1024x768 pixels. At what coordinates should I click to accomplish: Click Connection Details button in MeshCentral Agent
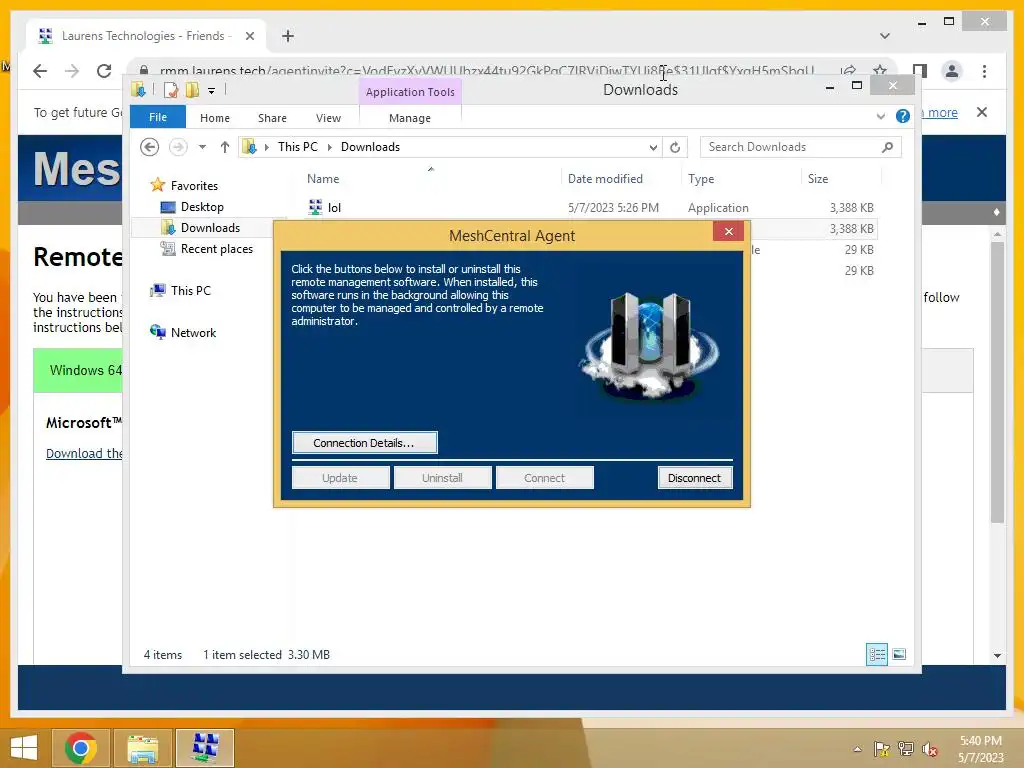364,443
